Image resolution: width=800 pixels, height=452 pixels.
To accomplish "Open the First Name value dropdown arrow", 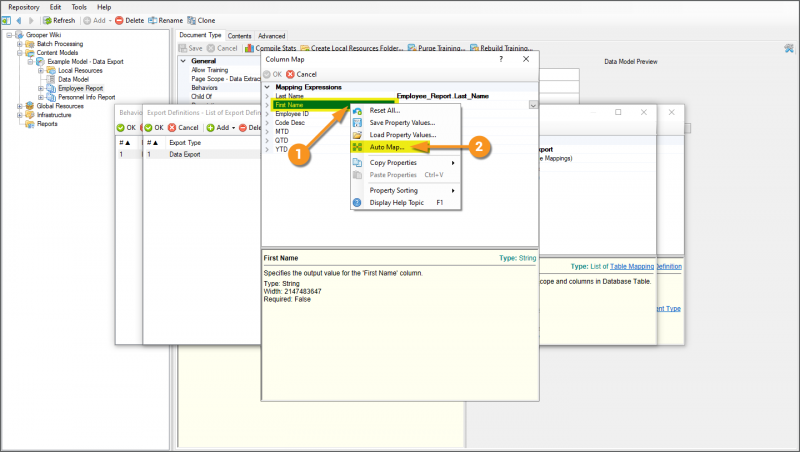I will click(533, 105).
